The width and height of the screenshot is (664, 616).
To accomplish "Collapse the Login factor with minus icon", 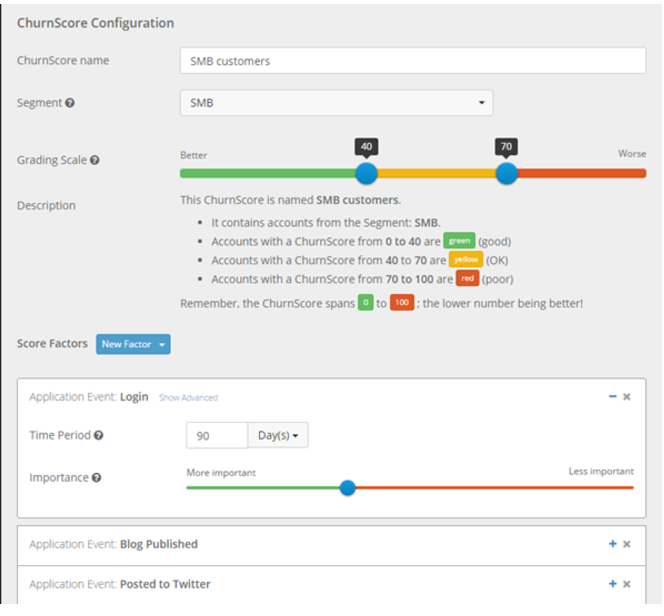I will [612, 397].
